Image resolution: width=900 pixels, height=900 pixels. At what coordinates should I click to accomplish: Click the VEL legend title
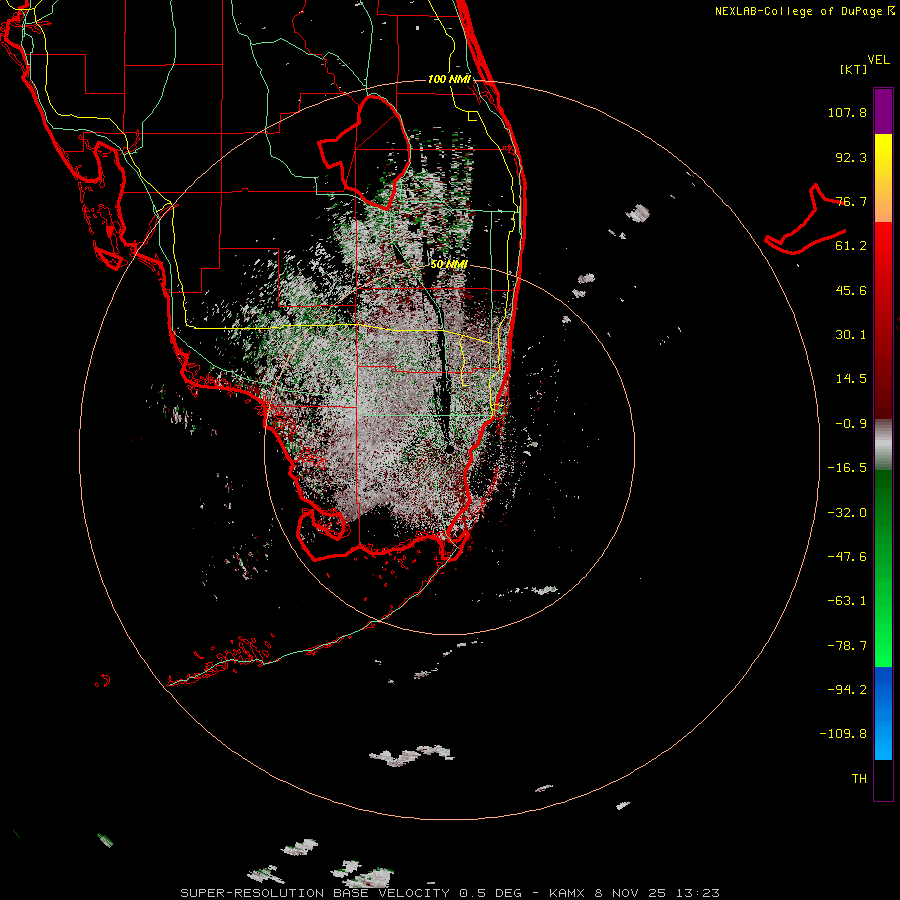pyautogui.click(x=878, y=60)
